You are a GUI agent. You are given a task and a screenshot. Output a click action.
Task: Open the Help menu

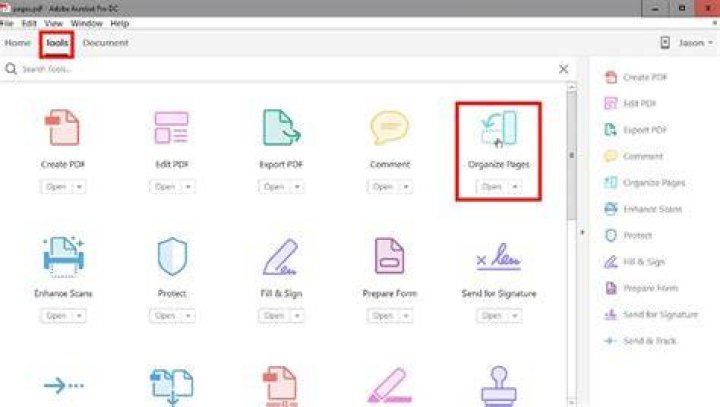click(119, 23)
